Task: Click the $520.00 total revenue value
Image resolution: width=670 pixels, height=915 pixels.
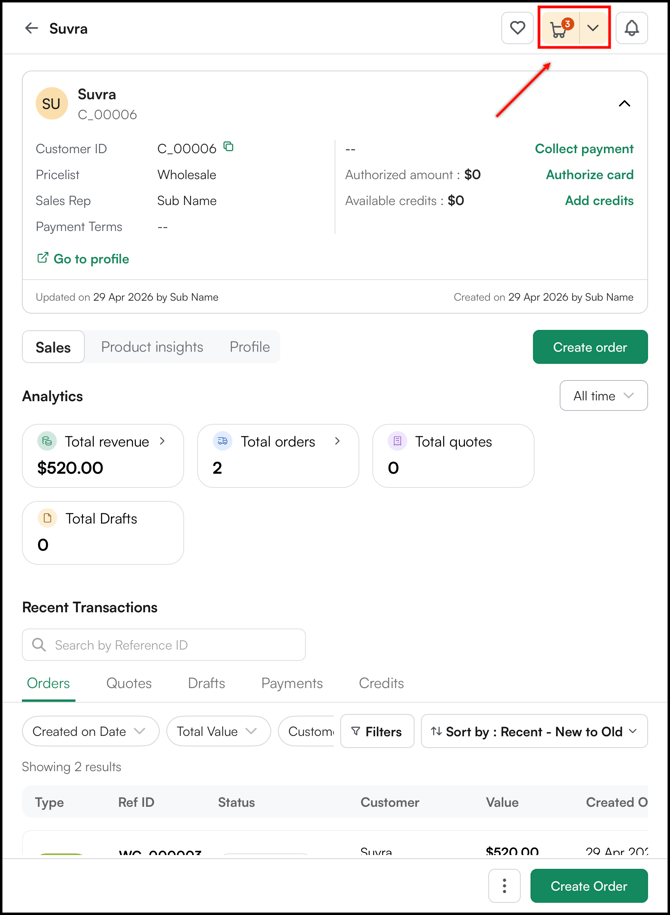Action: tap(70, 467)
